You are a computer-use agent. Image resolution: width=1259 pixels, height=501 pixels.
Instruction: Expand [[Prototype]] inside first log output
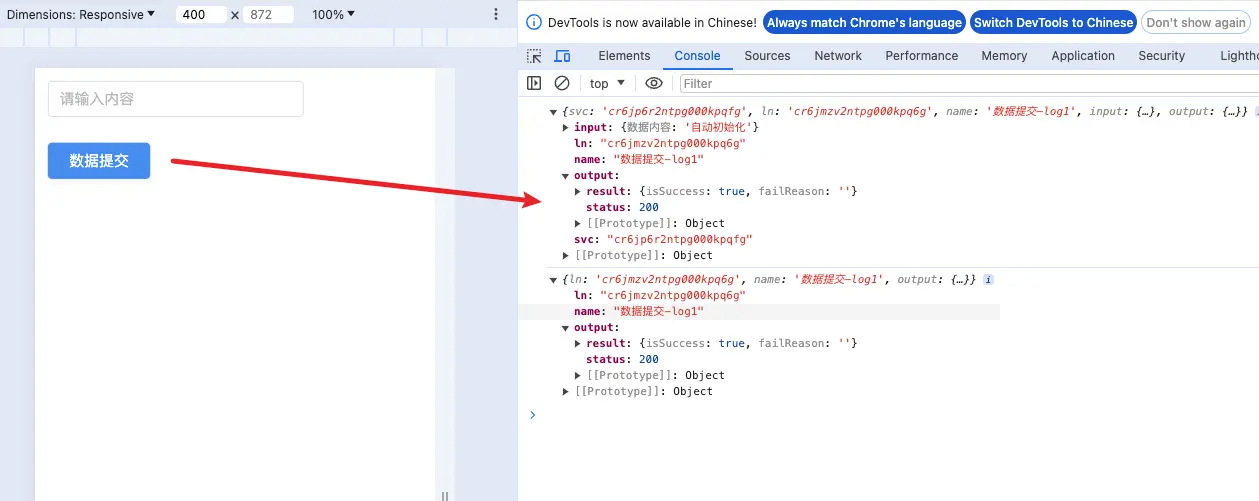point(578,223)
